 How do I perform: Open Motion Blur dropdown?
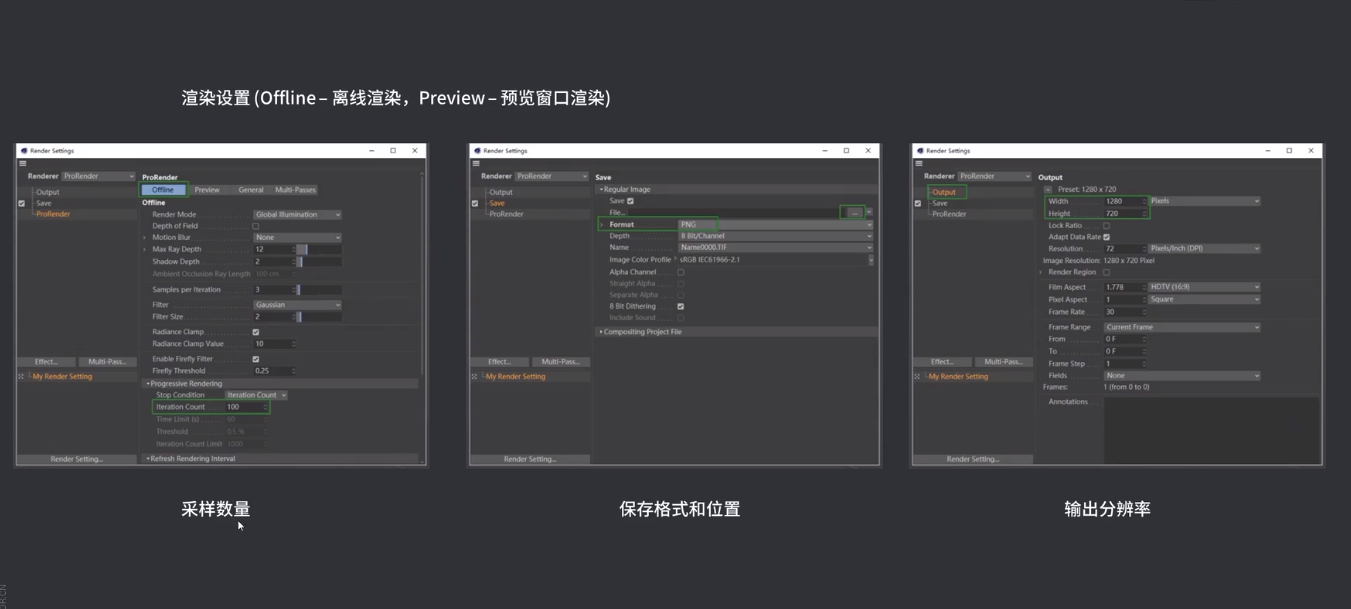tap(297, 238)
